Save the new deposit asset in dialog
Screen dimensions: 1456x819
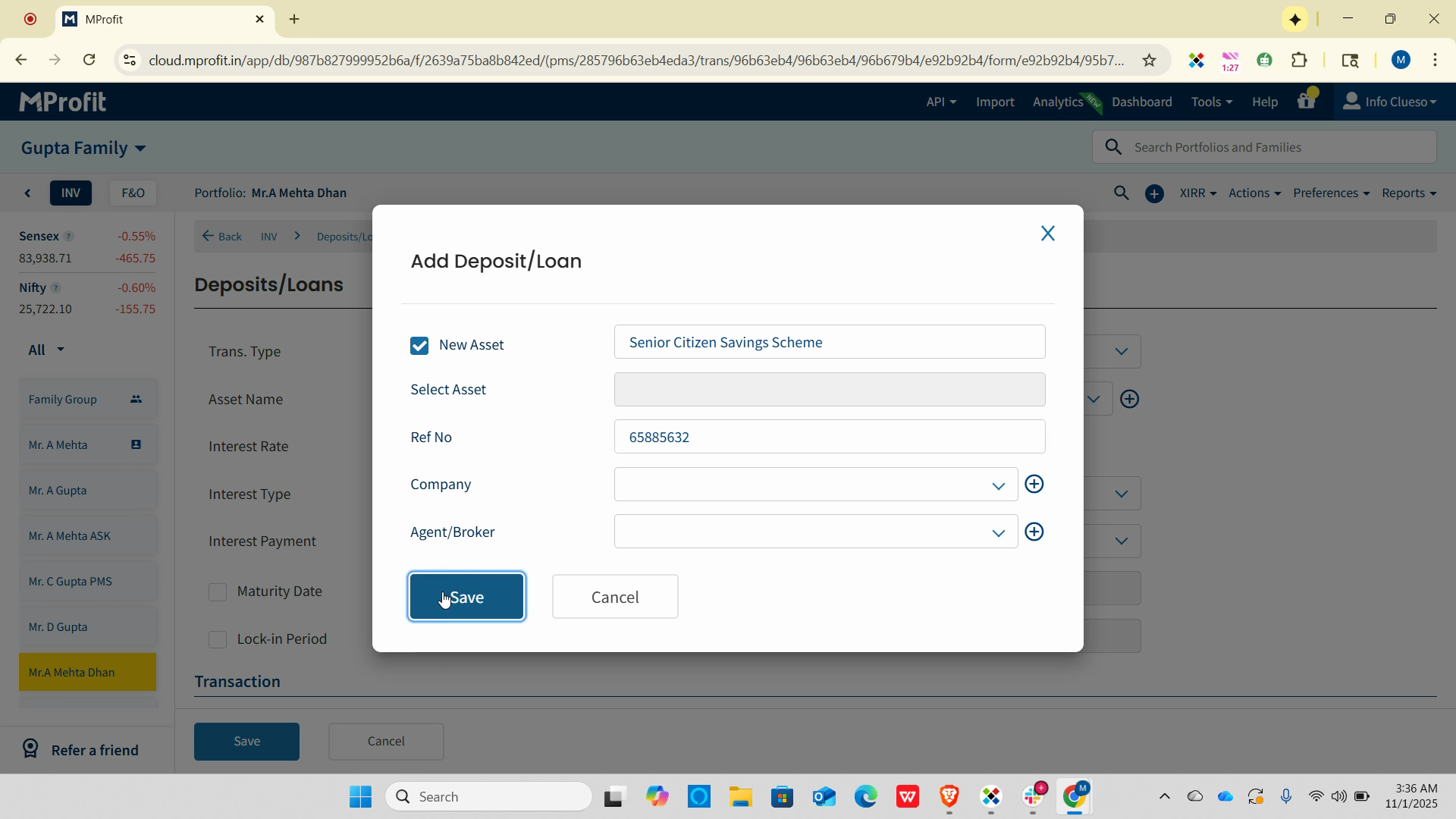pyautogui.click(x=466, y=597)
